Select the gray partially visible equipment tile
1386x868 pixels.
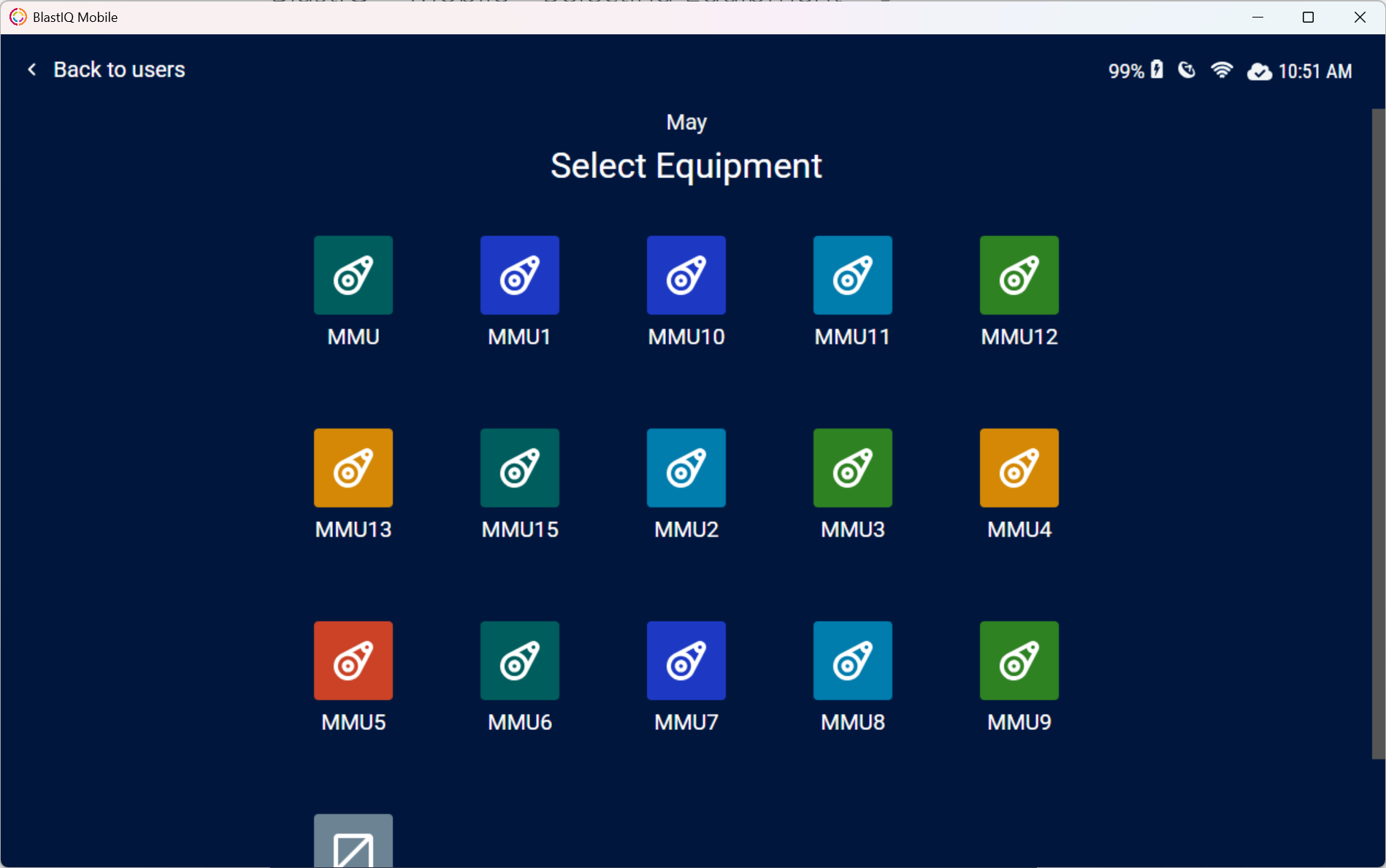point(353,840)
